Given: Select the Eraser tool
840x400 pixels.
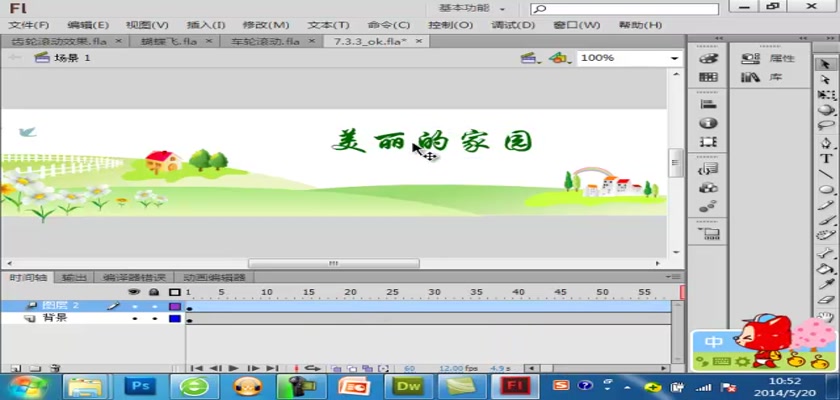Looking at the screenshot, I should pyautogui.click(x=826, y=298).
